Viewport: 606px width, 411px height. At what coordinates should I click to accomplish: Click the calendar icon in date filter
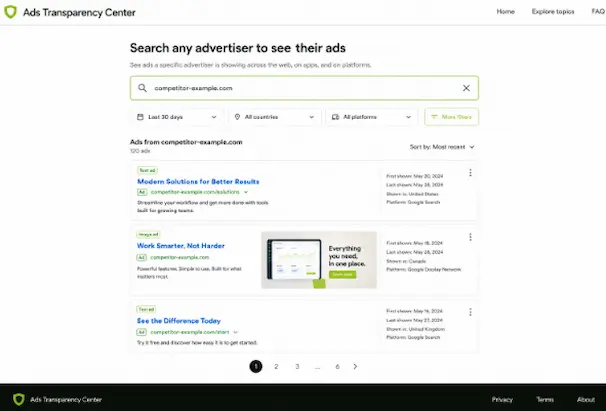[140, 117]
